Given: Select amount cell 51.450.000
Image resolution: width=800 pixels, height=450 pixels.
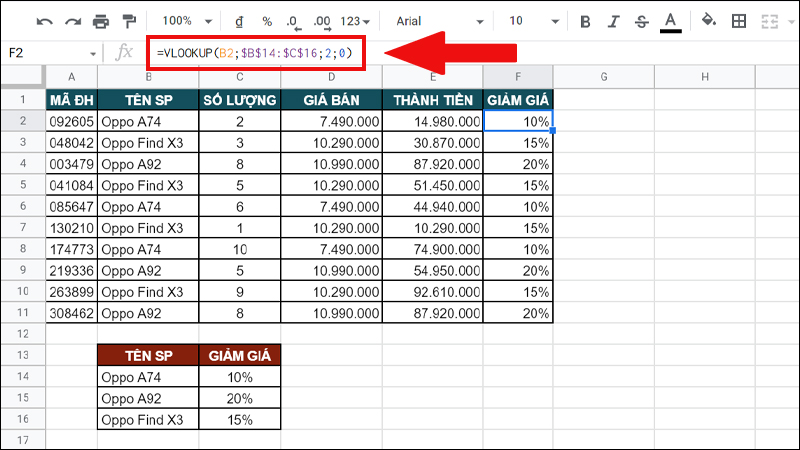Looking at the screenshot, I should click(433, 185).
